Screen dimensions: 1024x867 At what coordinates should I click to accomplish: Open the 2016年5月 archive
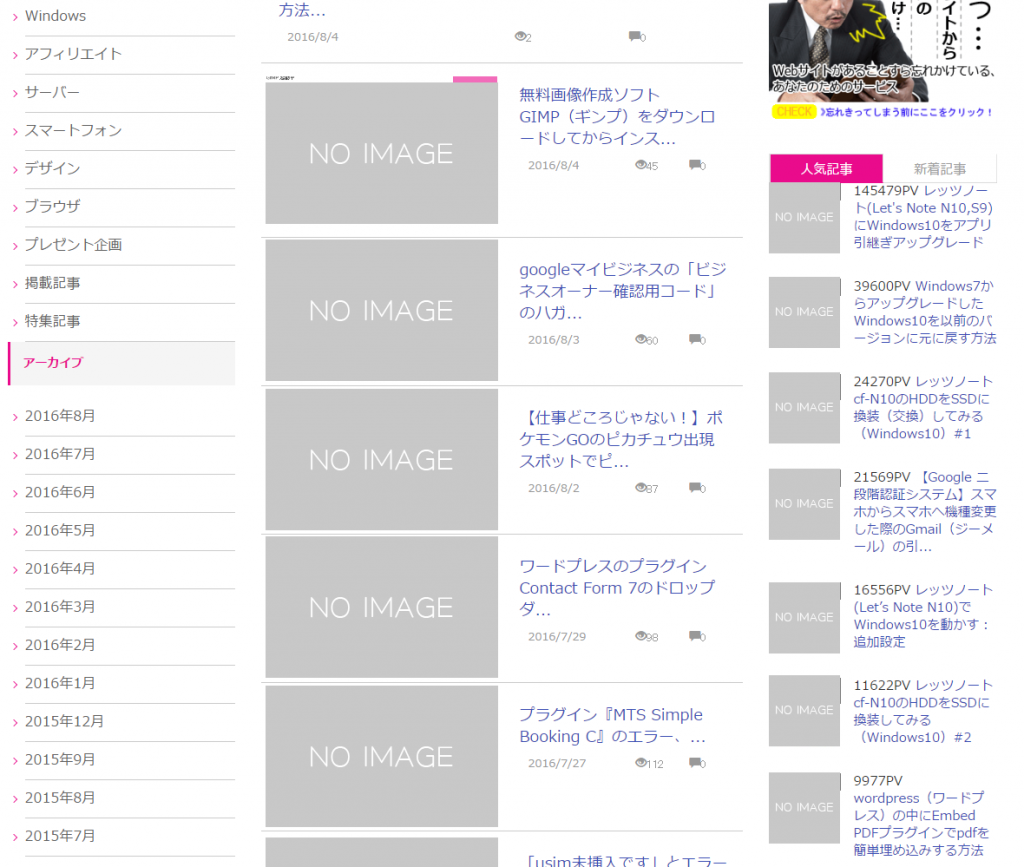coord(60,531)
